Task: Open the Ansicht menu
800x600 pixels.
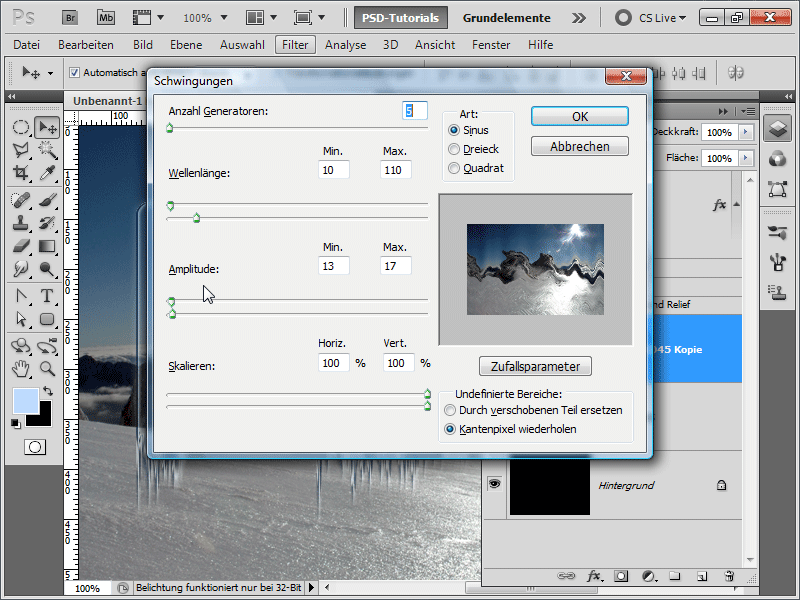Action: click(435, 45)
